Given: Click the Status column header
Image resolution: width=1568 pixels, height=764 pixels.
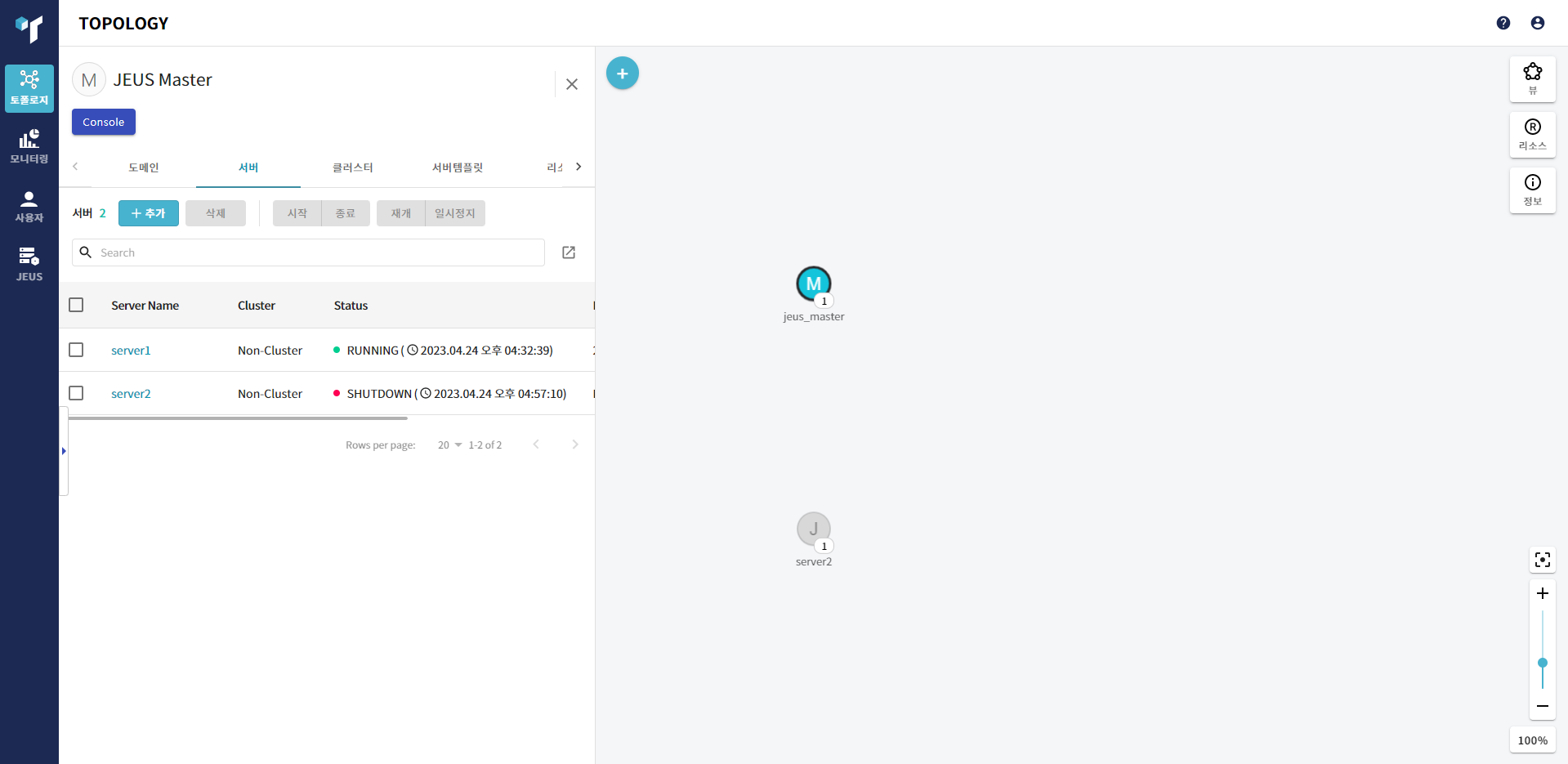Looking at the screenshot, I should tap(351, 306).
